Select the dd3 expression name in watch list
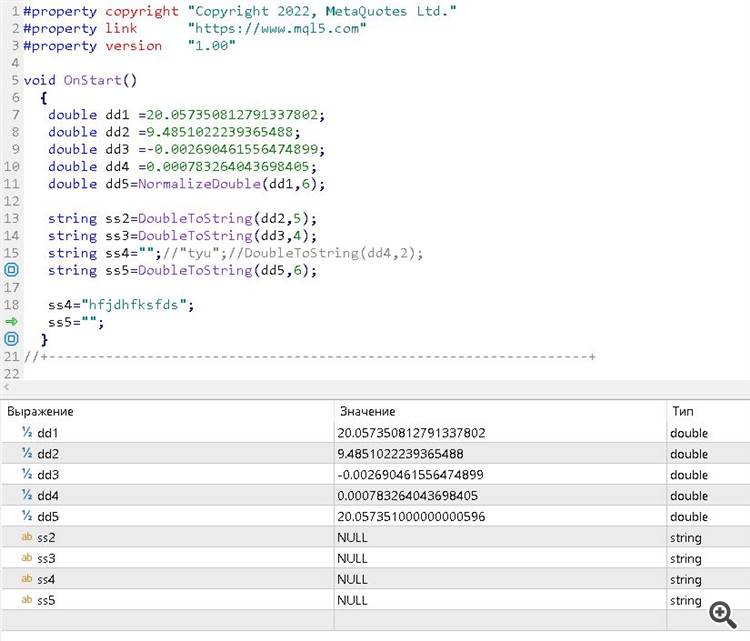Viewport: 750px width, 641px height. (x=48, y=475)
